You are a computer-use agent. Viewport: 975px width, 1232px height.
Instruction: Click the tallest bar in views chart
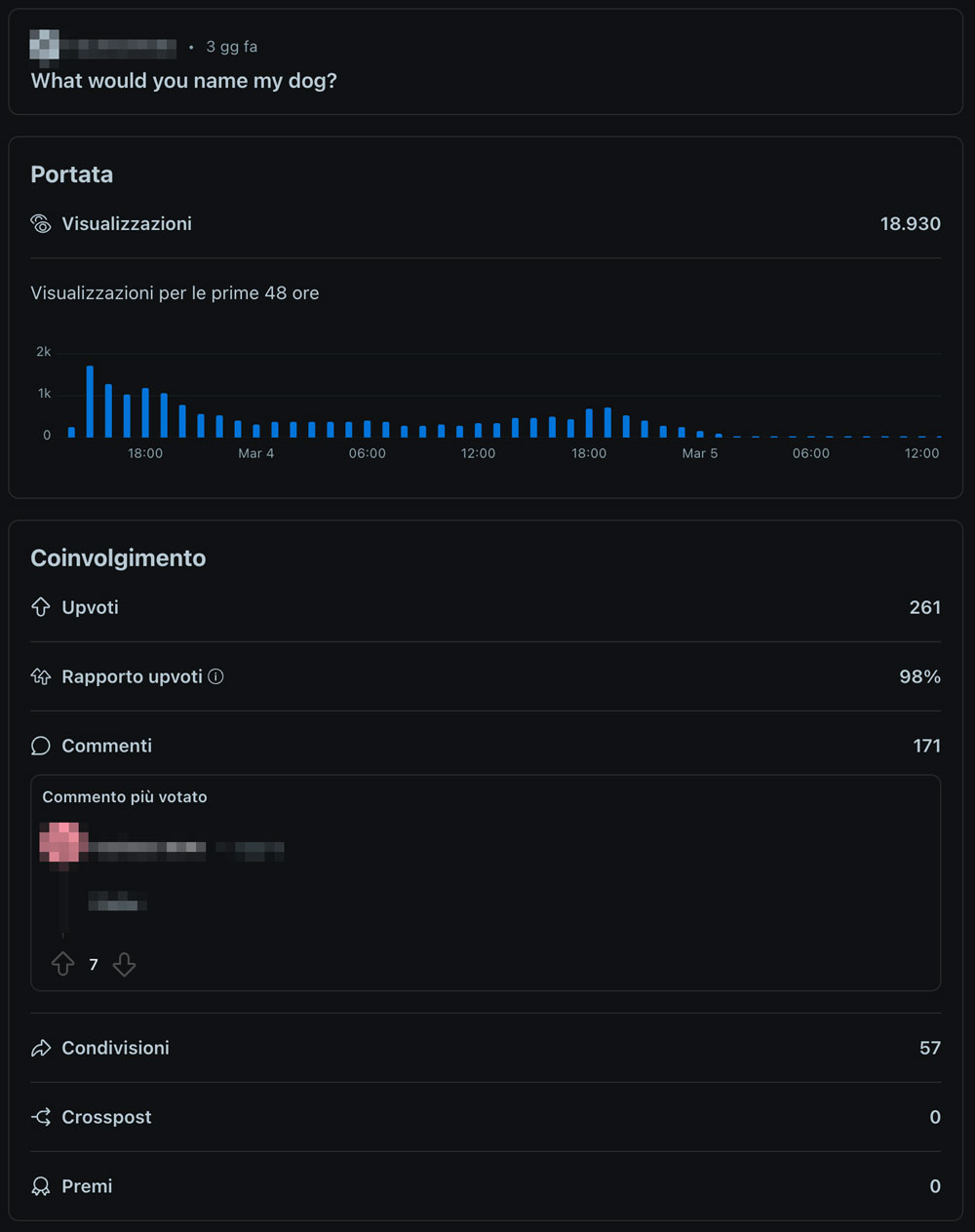tap(90, 402)
